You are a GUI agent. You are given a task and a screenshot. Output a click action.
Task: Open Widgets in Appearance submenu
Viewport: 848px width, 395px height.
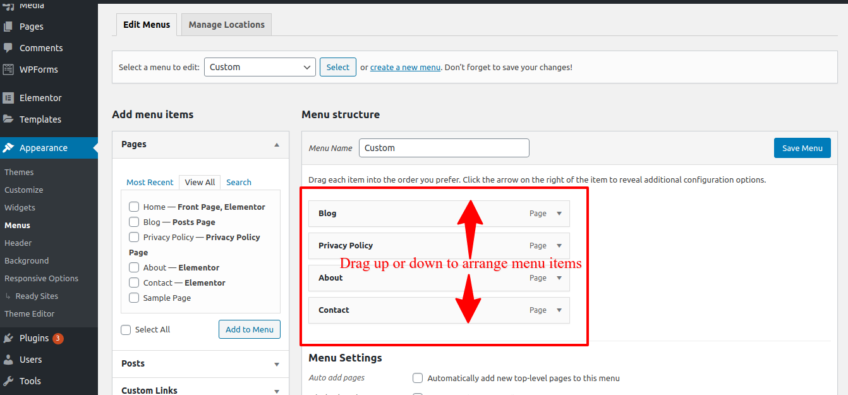(19, 207)
